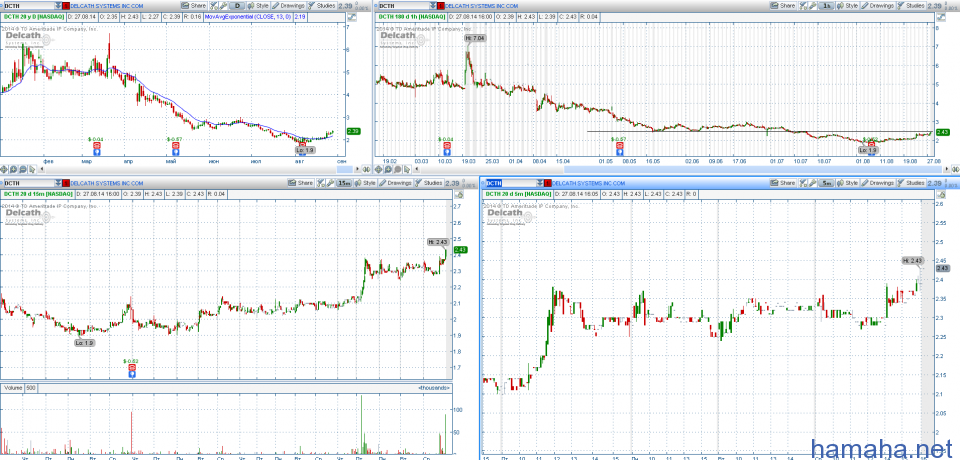Viewport: 960px width, 460px height.
Task: Open DELCATH SYSTEMS INC COM link, top-left chart
Action: pos(107,6)
